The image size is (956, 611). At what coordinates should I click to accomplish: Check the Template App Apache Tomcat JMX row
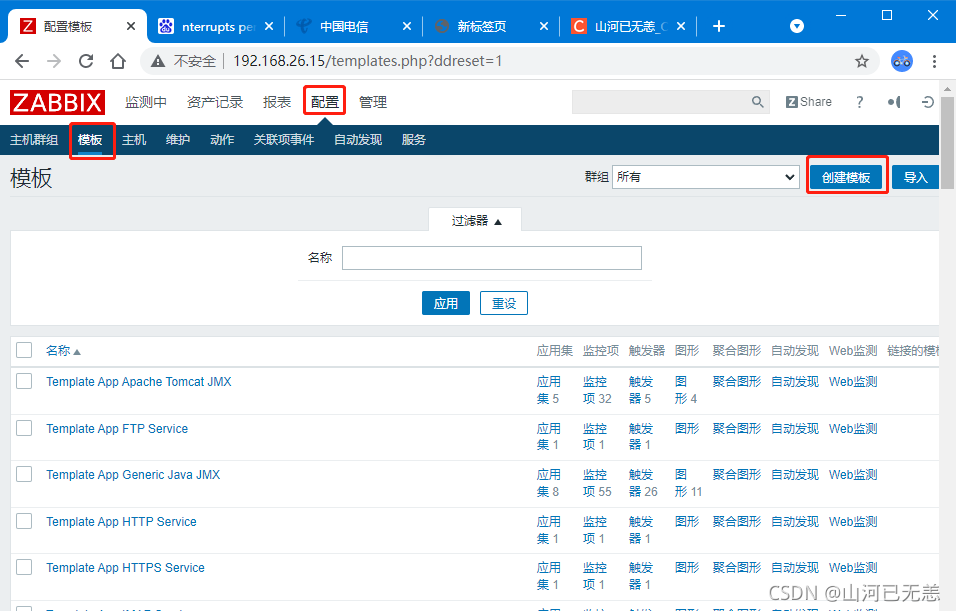click(24, 381)
